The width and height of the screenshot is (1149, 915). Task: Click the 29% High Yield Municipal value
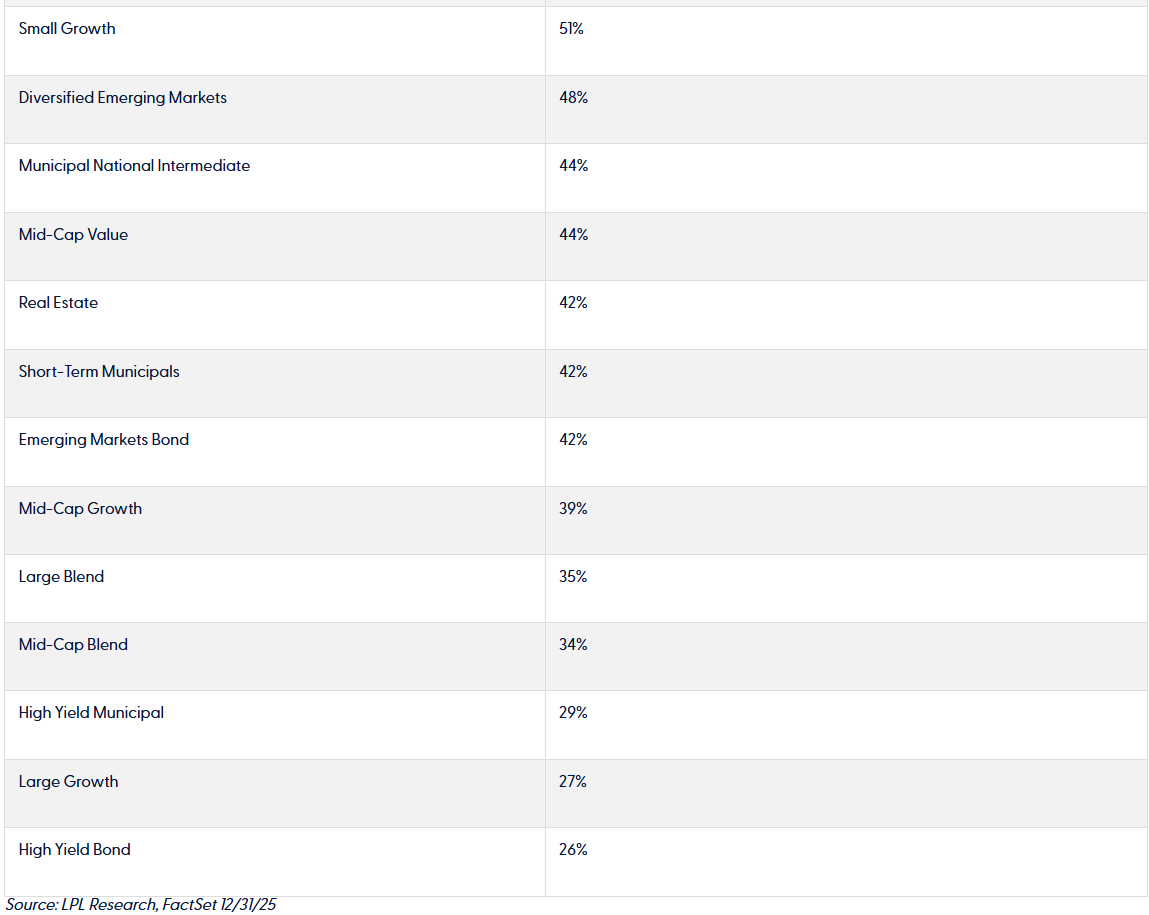coord(573,713)
